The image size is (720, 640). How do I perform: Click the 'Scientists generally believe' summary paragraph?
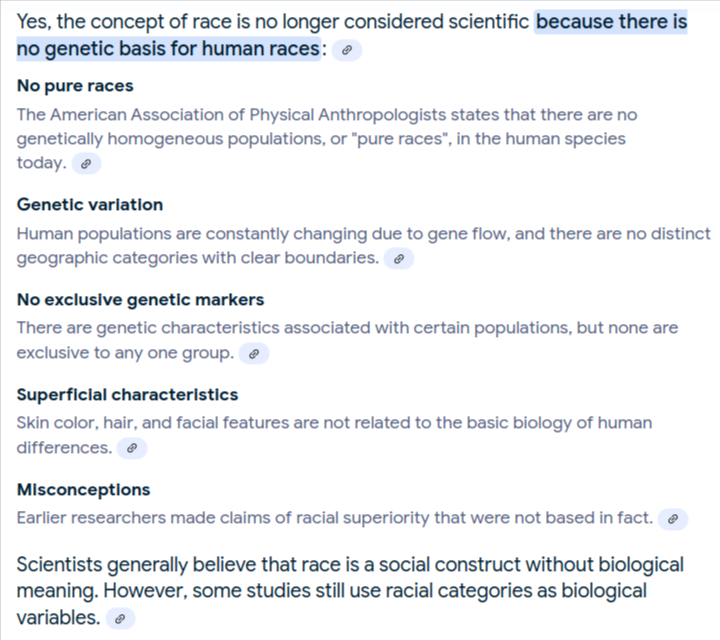click(350, 591)
